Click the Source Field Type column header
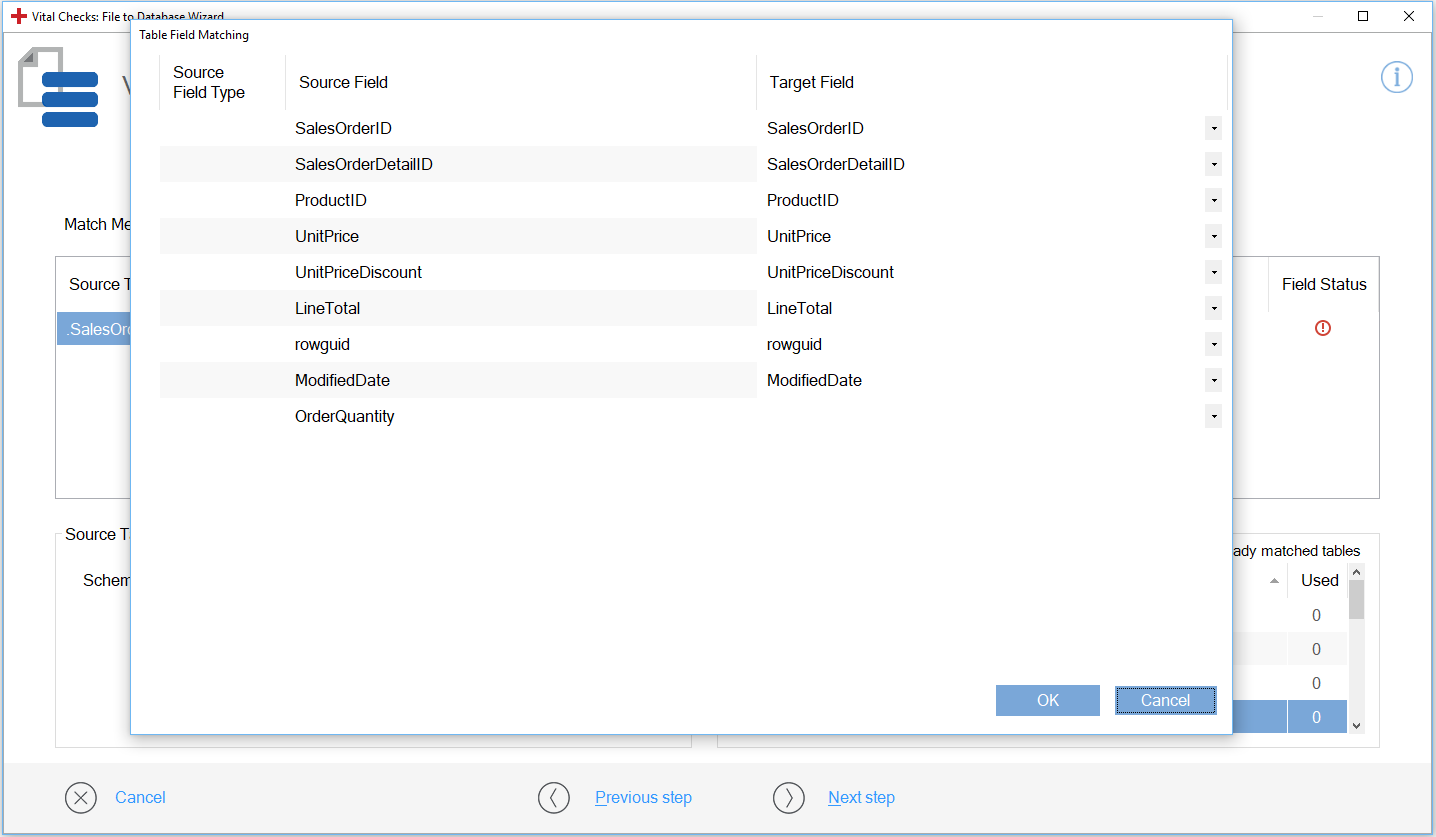 pos(222,82)
